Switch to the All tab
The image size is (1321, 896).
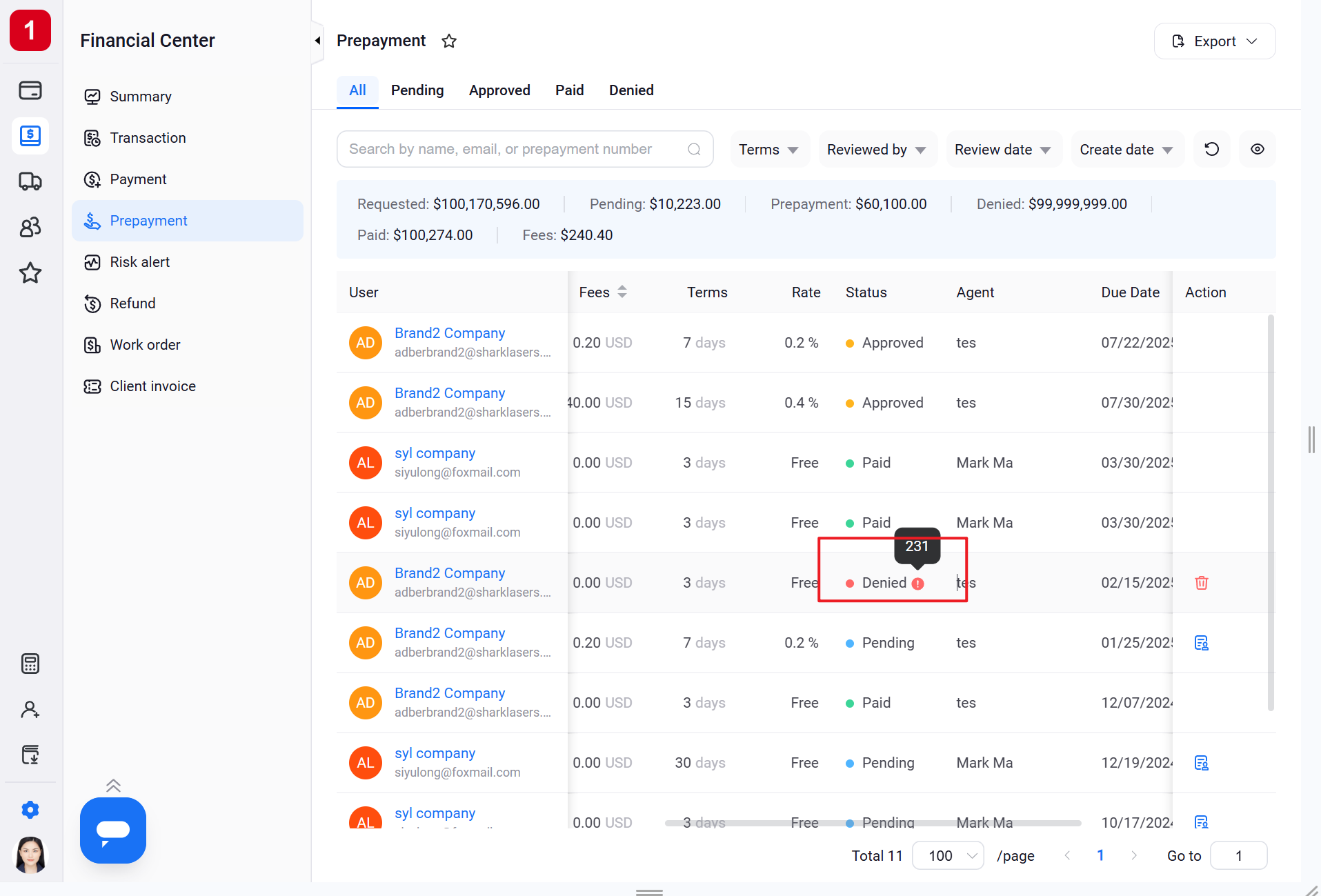pyautogui.click(x=357, y=90)
